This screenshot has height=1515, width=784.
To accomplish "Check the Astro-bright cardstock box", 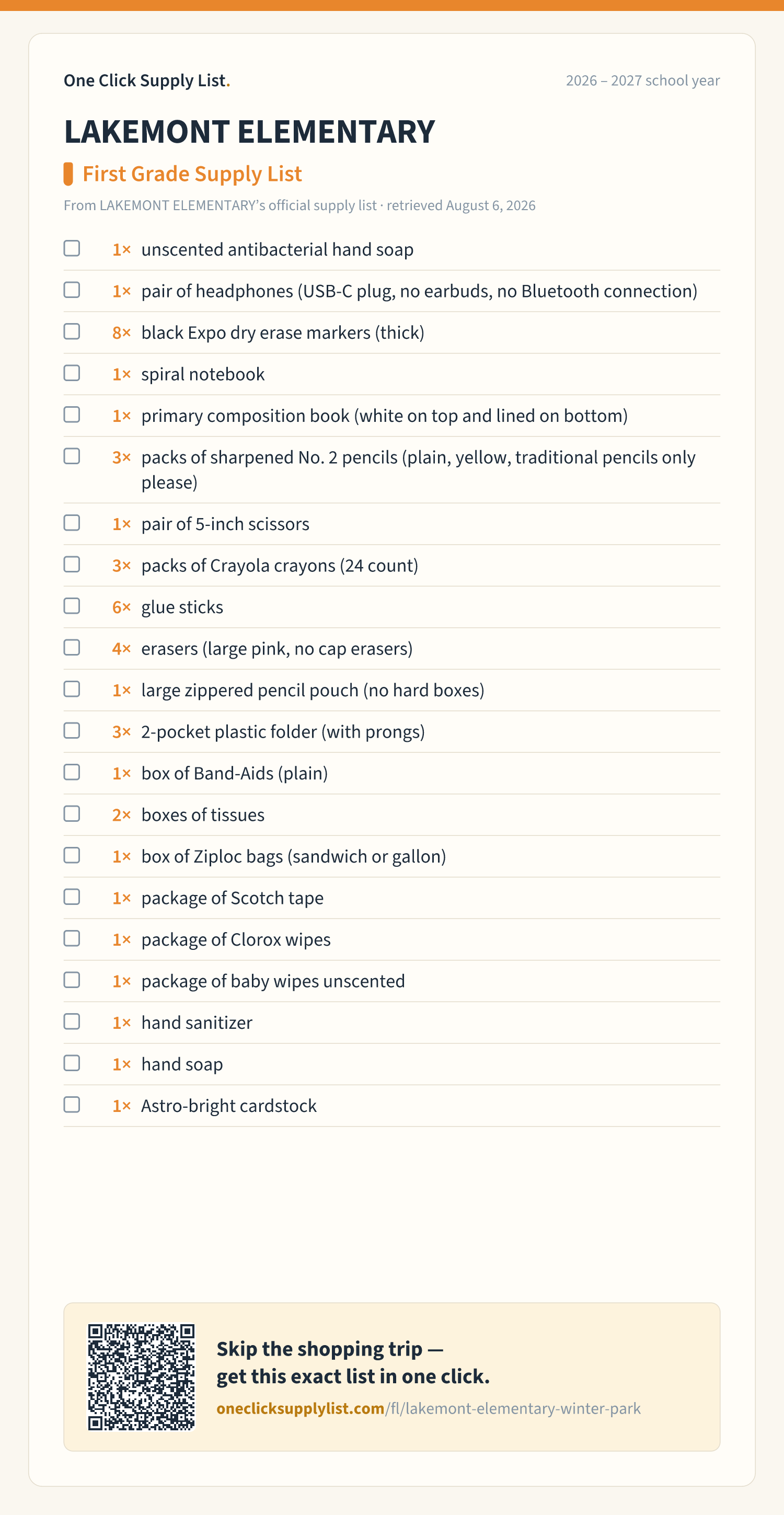I will [x=72, y=1105].
